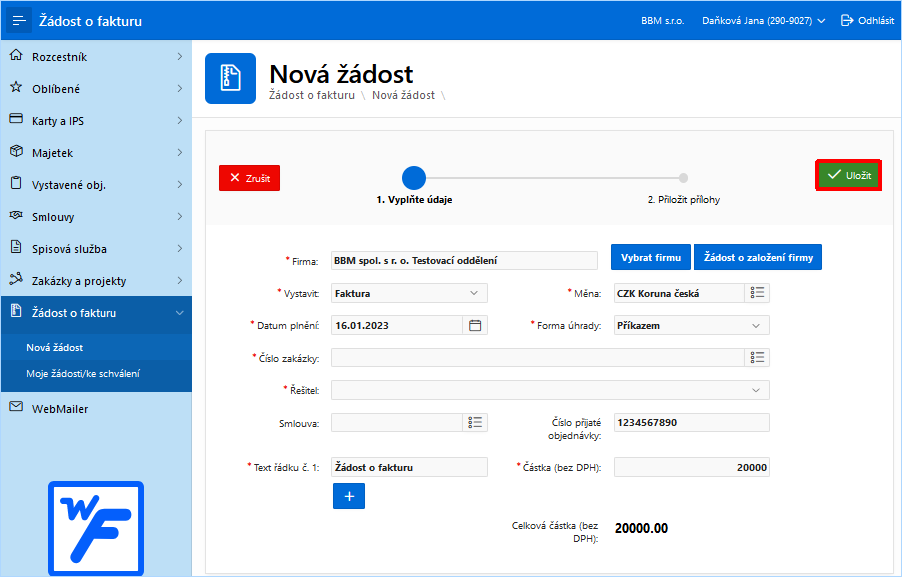Click the Měna field CZK Koruna česká
Screen dimensions: 902x577
(679, 293)
